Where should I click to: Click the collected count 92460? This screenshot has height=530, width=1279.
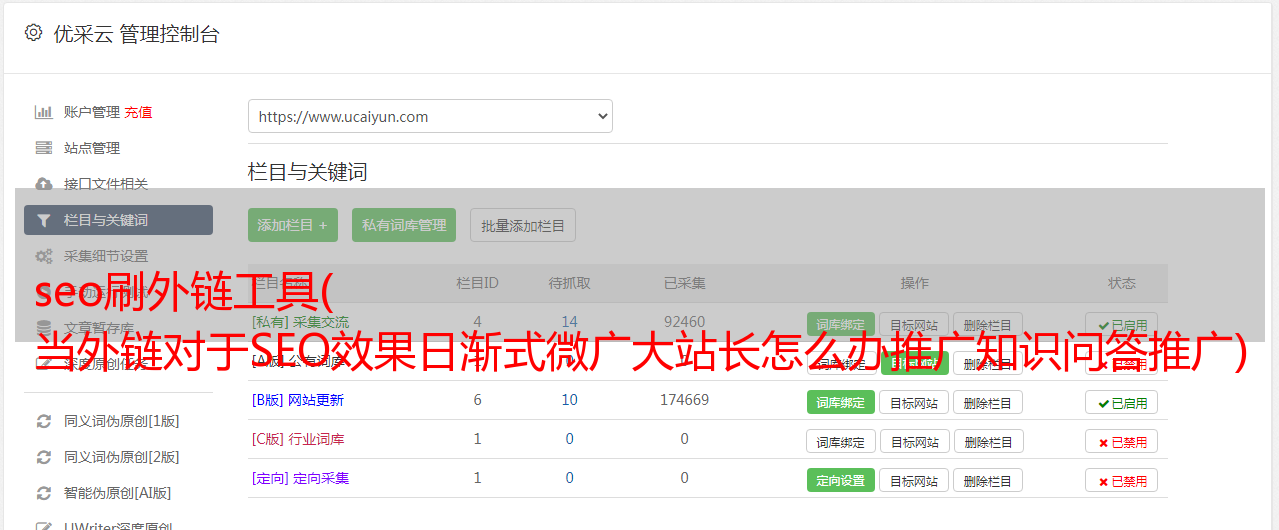684,322
